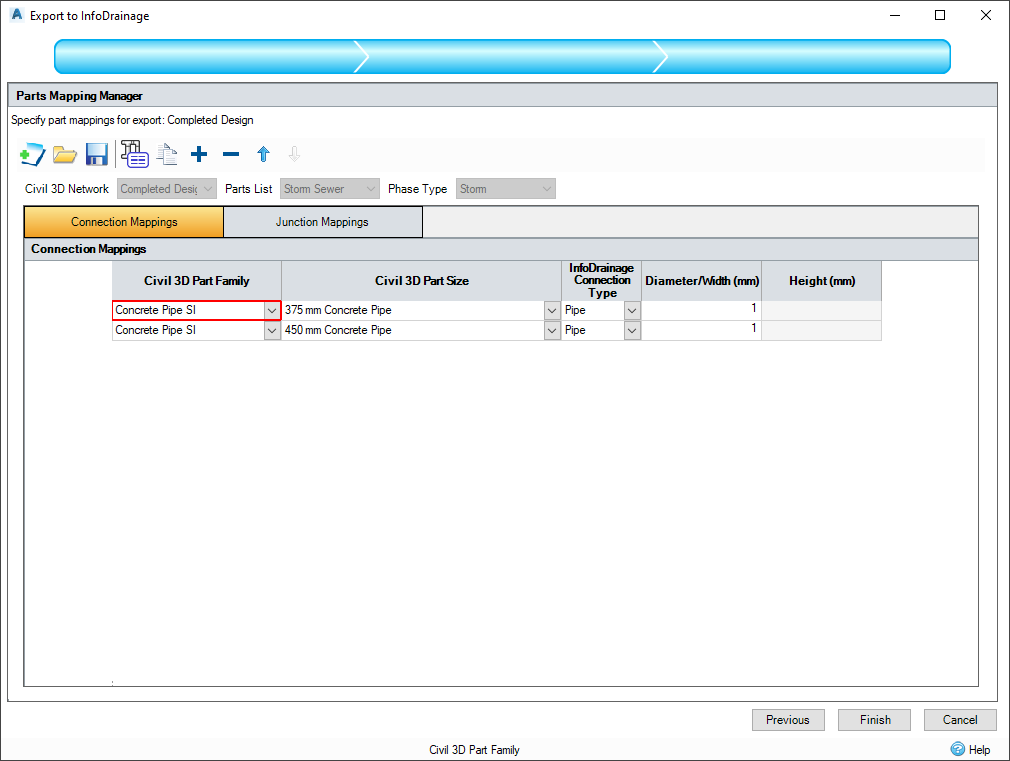The width and height of the screenshot is (1010, 761).
Task: Click the Parts List label
Action: tap(249, 189)
